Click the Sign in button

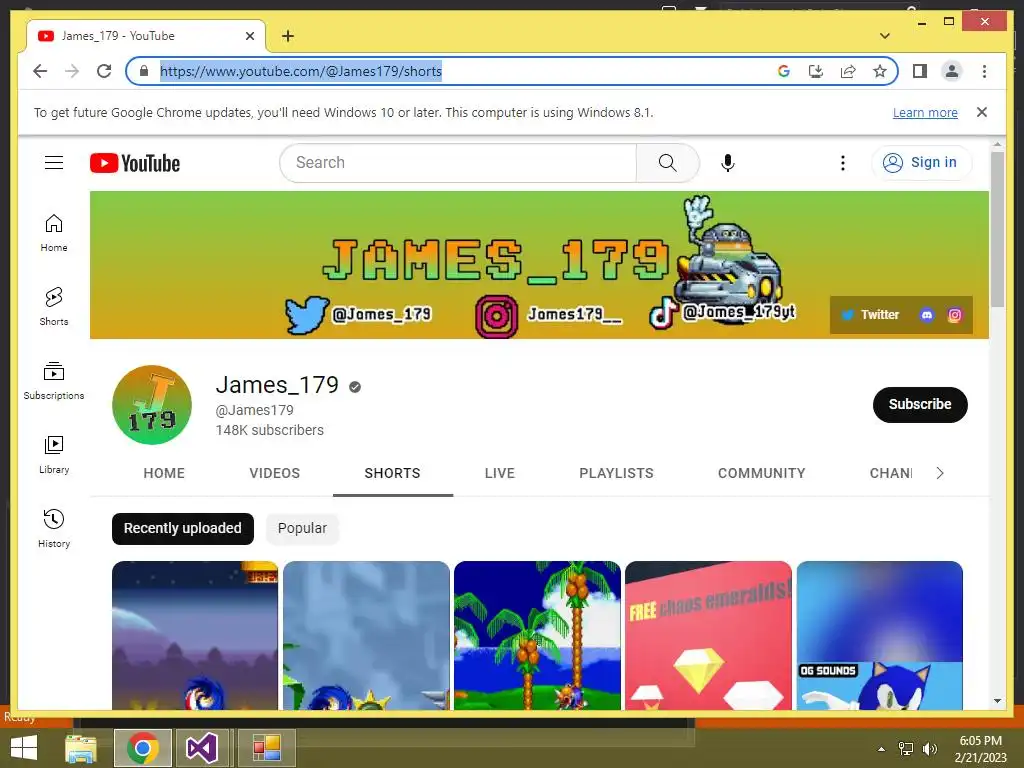pyautogui.click(x=921, y=163)
